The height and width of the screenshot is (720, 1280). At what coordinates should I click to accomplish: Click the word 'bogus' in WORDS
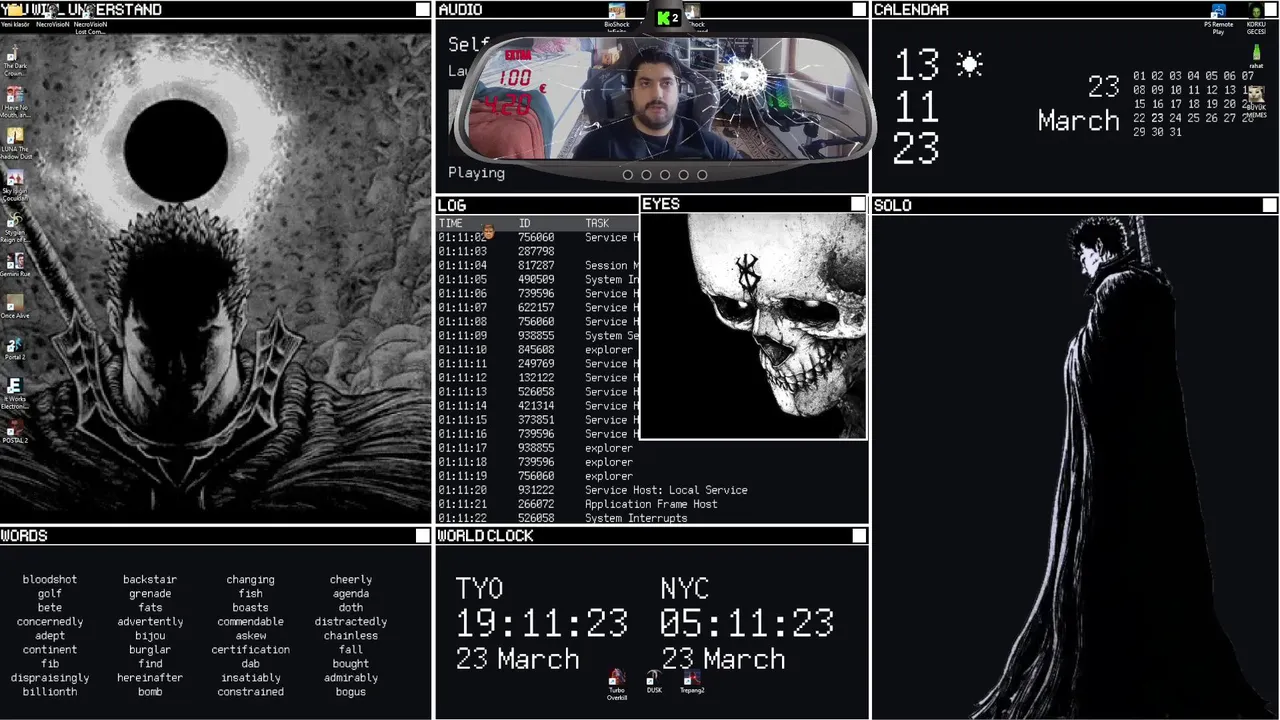pos(351,691)
